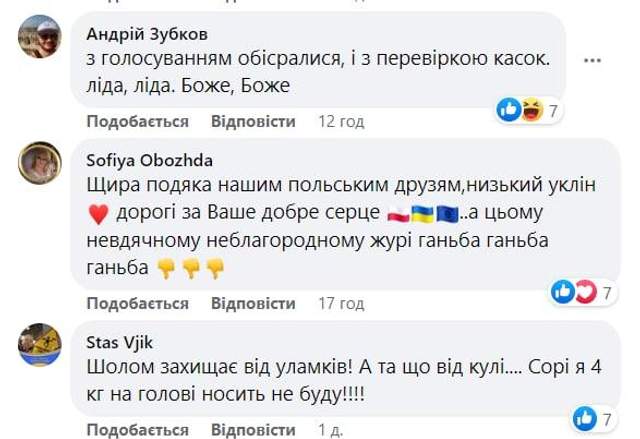
Task: Click the 12 год timestamp
Action: point(340,121)
